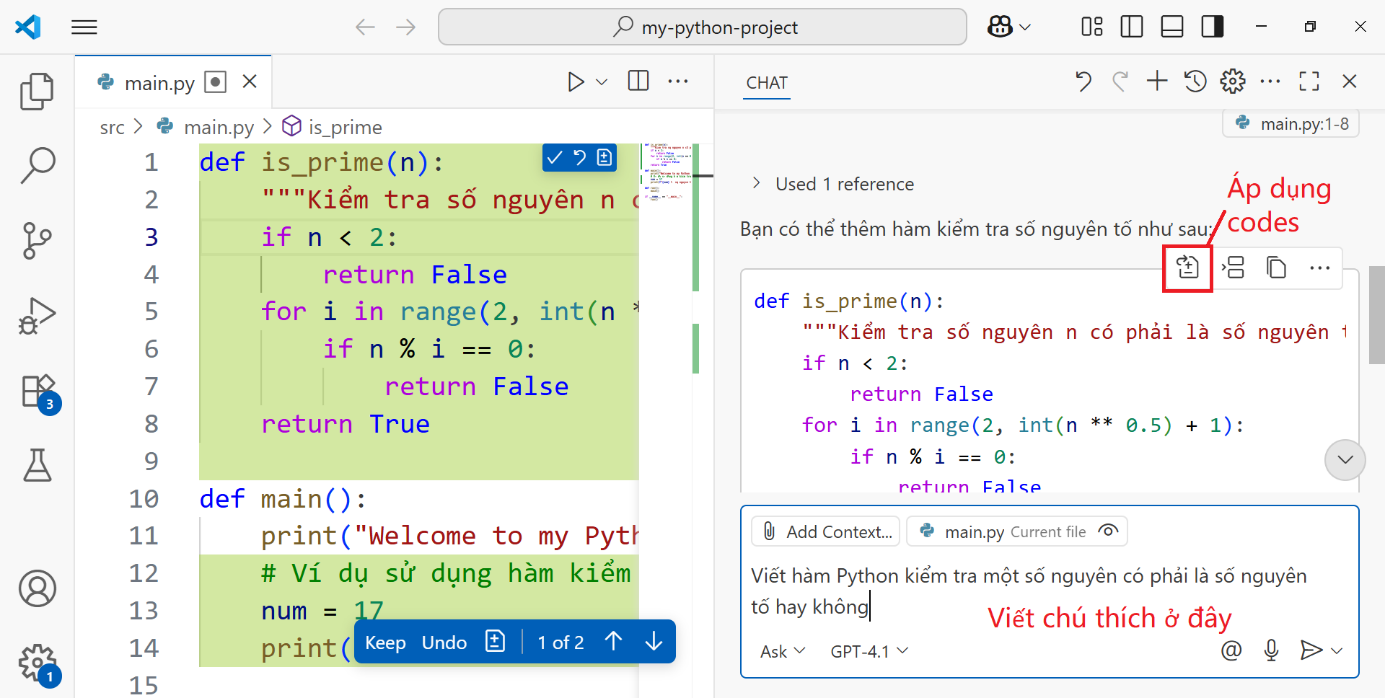Click the Apply in Editor icon

click(1187, 267)
